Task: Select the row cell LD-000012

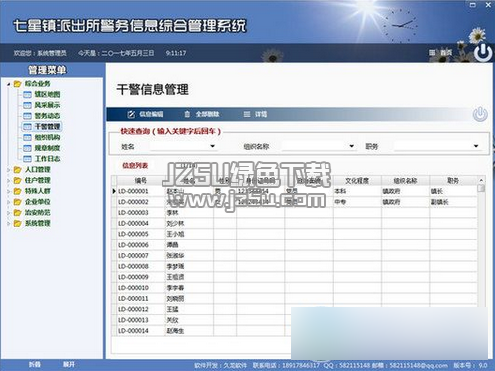Action: (x=141, y=309)
